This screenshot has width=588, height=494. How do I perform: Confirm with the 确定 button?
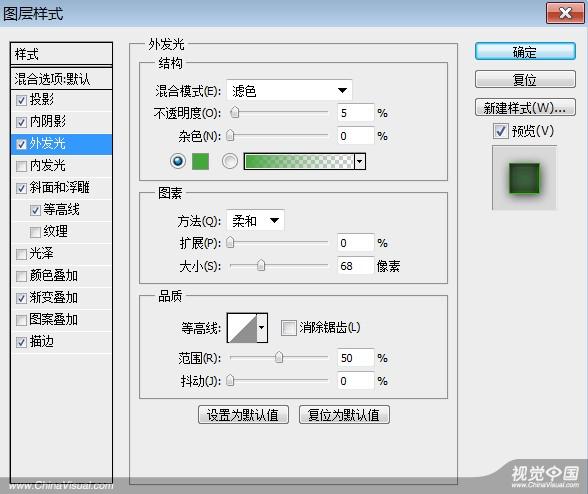(x=525, y=52)
